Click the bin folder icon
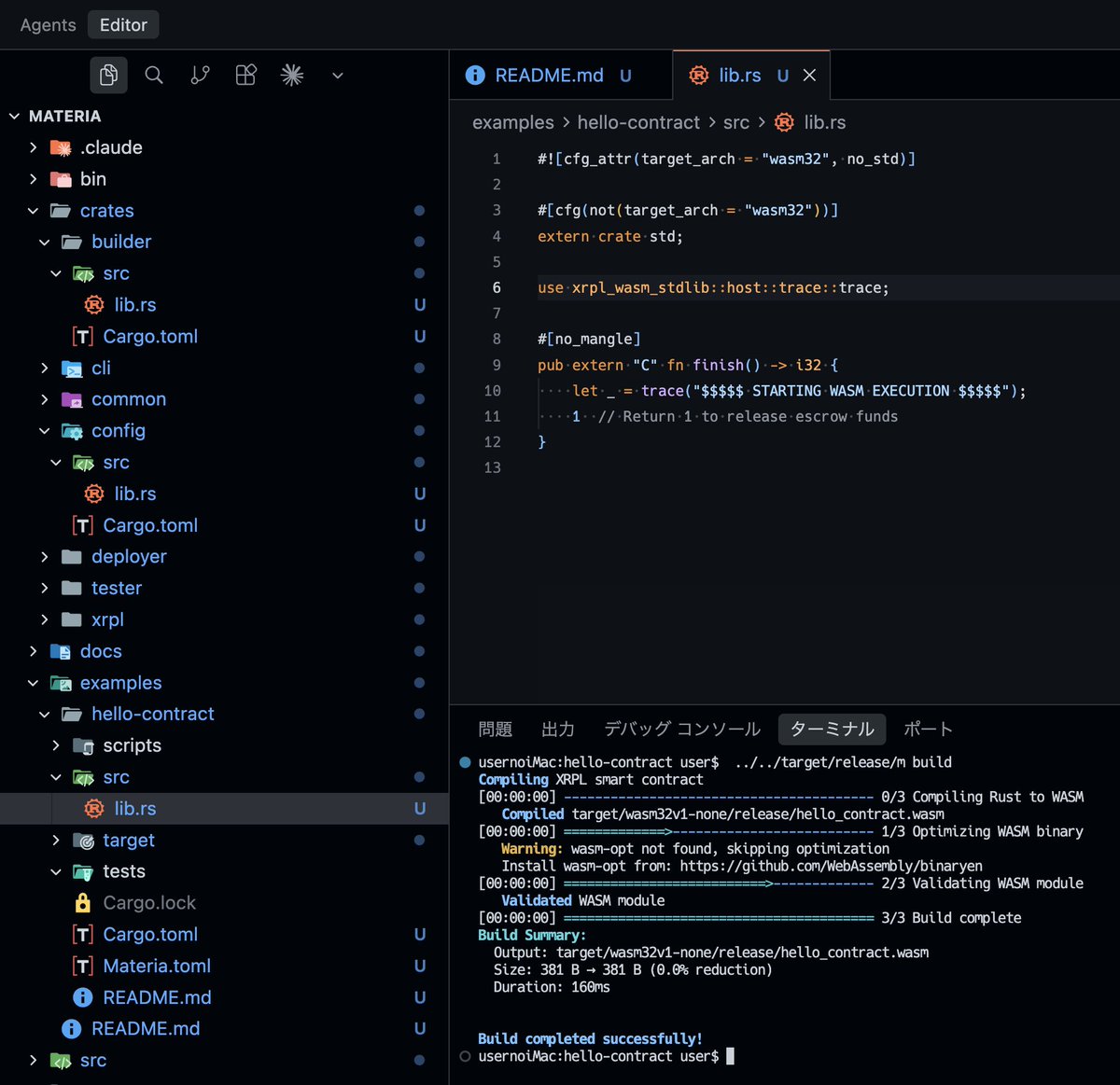This screenshot has width=1120, height=1085. click(x=61, y=179)
